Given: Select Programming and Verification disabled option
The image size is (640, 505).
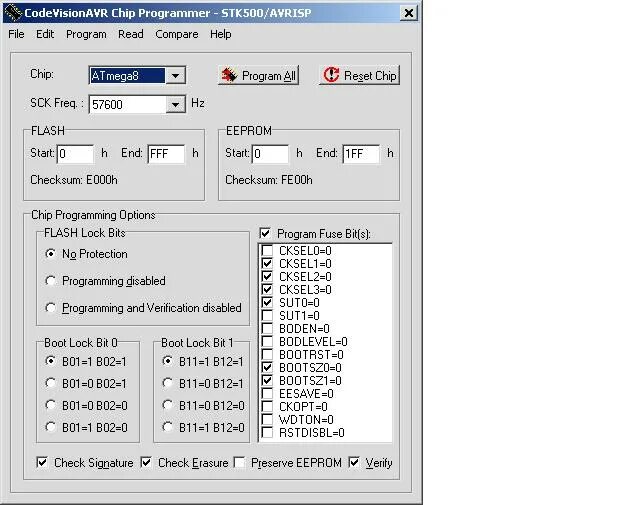Looking at the screenshot, I should click(50, 308).
